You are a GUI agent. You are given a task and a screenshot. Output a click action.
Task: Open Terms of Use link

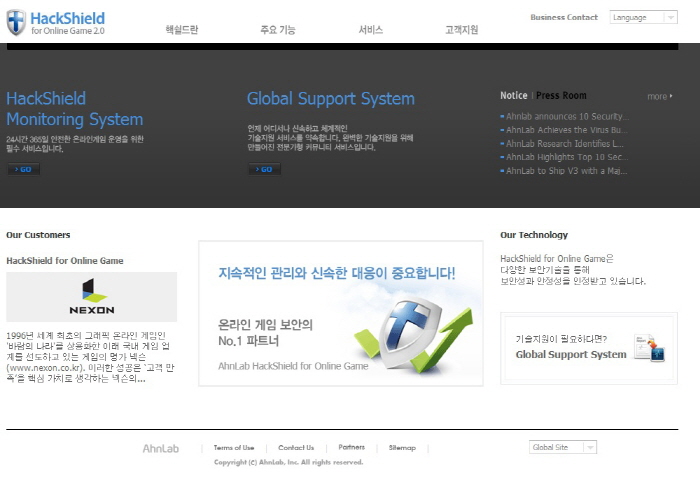(x=234, y=448)
